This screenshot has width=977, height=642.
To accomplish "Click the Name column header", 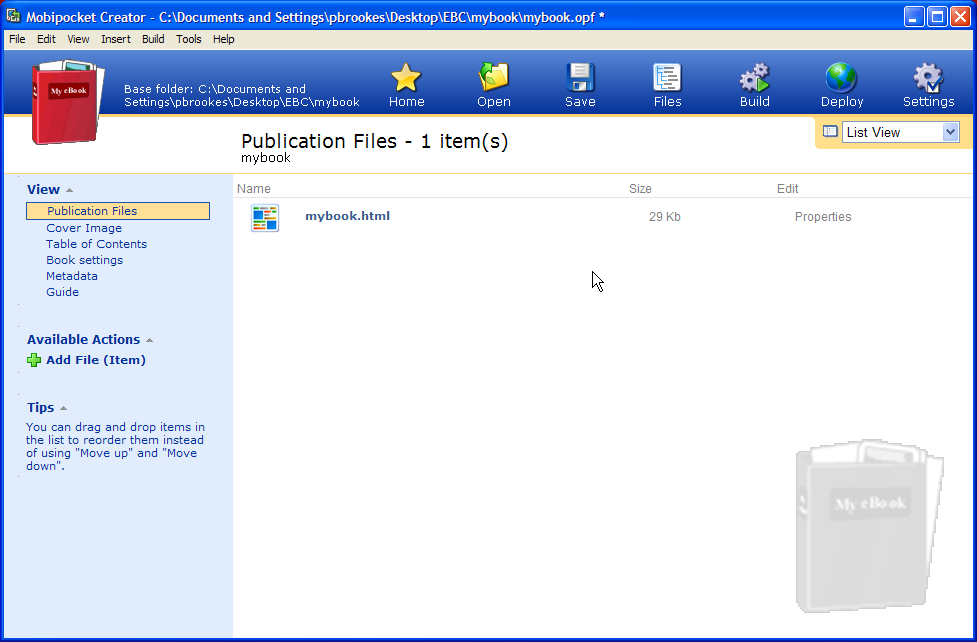I will tap(254, 189).
